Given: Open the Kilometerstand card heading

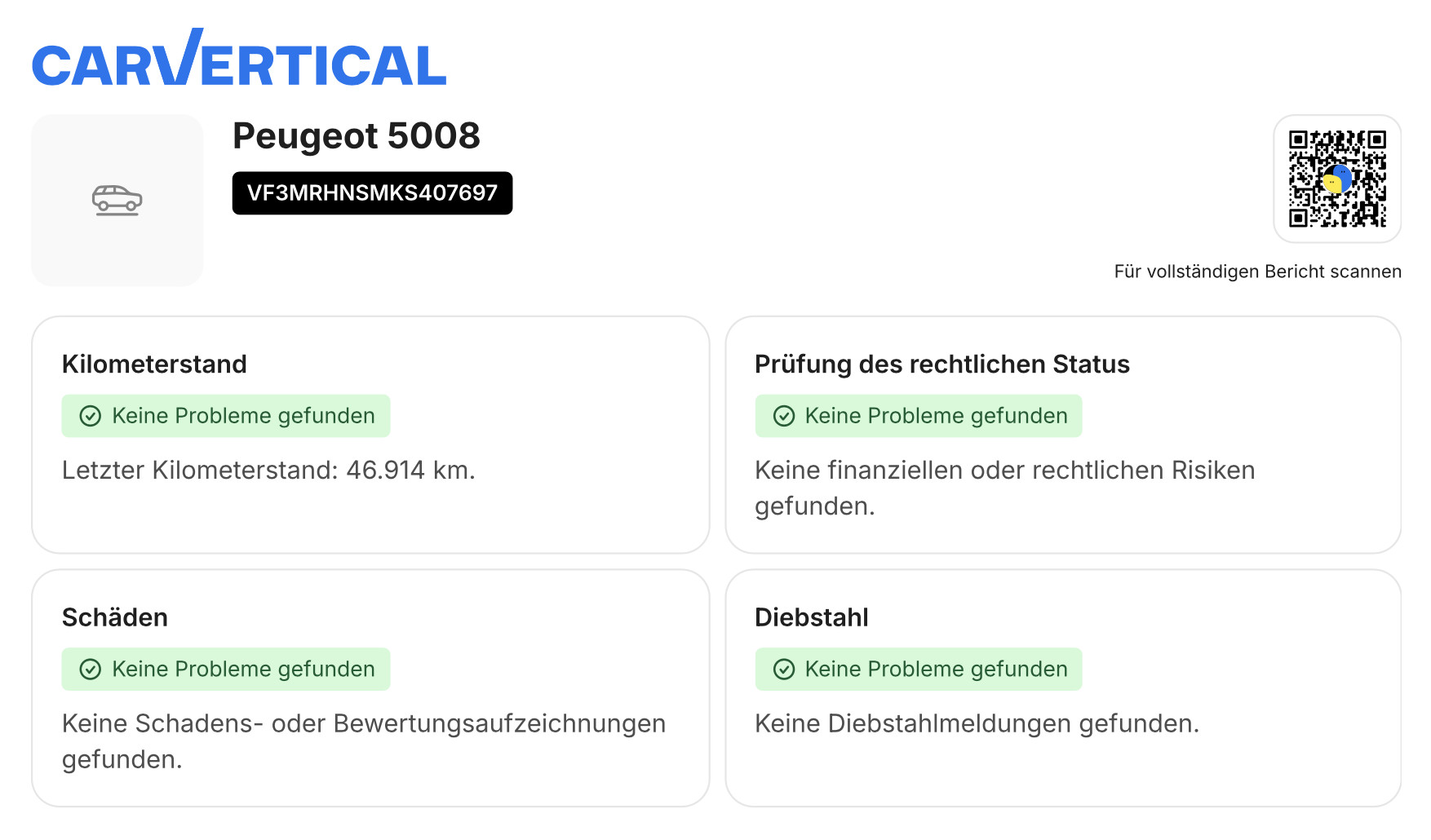Looking at the screenshot, I should [x=154, y=364].
